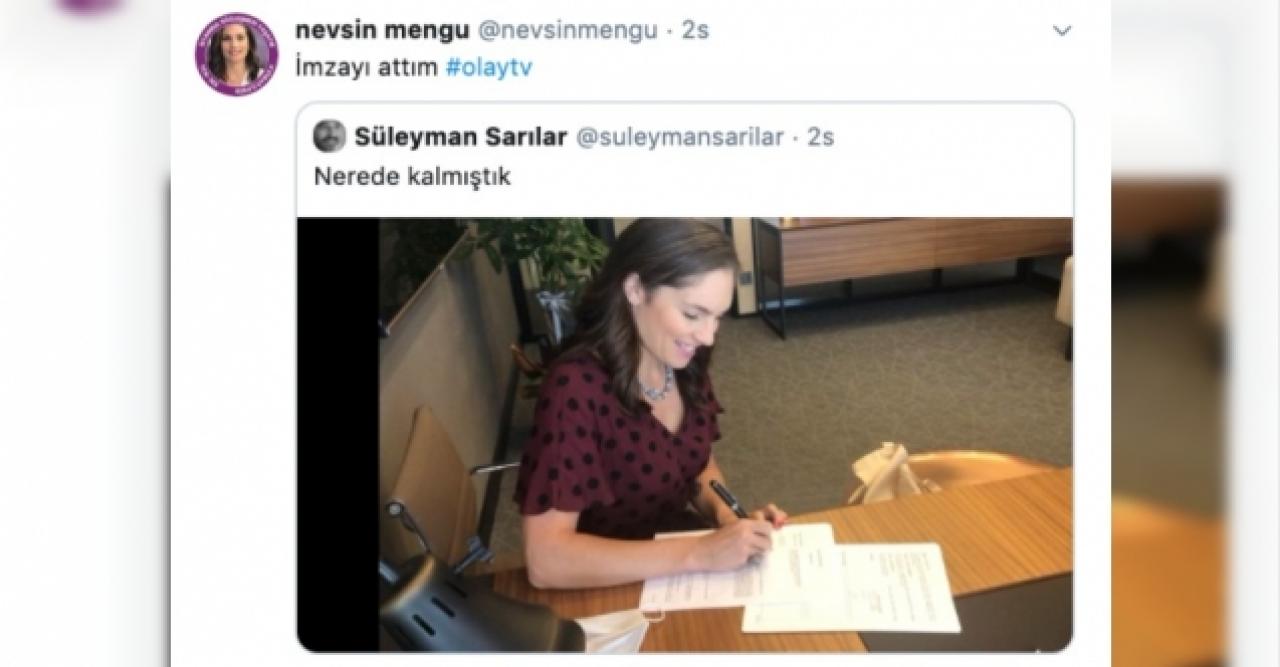Click the pen held in the photo
This screenshot has width=1280, height=667.
(x=728, y=499)
